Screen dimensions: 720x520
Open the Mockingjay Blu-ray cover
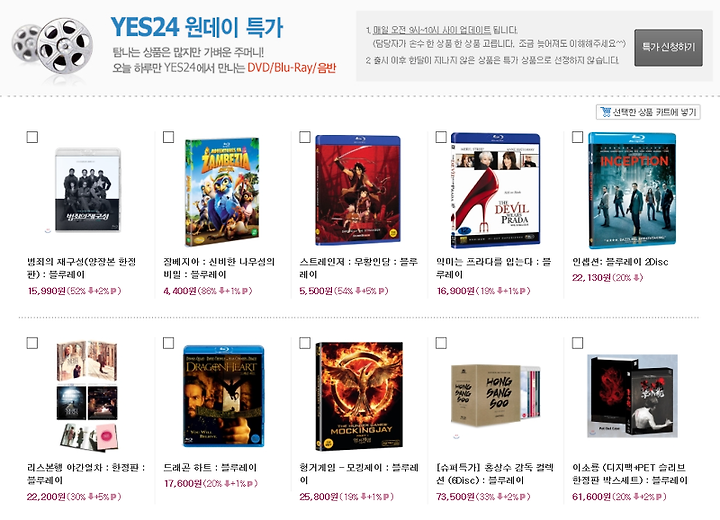[359, 396]
